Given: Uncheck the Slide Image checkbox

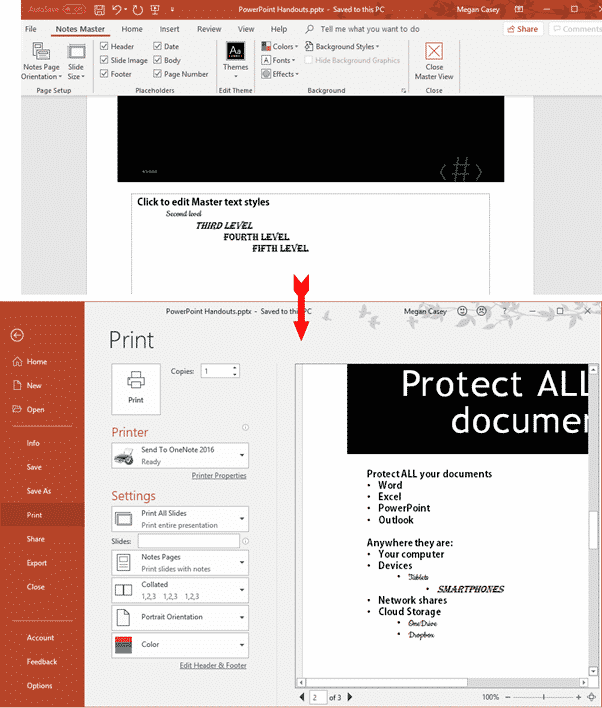Looking at the screenshot, I should pos(105,60).
